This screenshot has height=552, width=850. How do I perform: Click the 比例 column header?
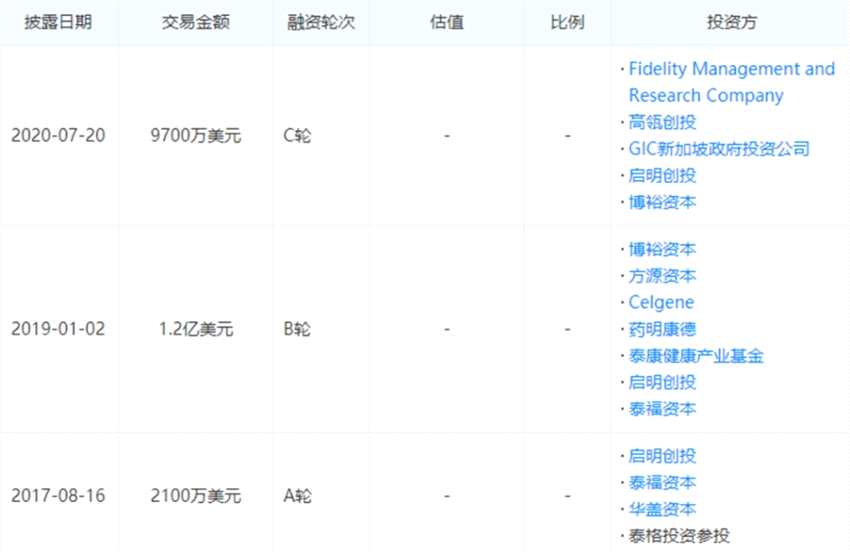point(567,22)
